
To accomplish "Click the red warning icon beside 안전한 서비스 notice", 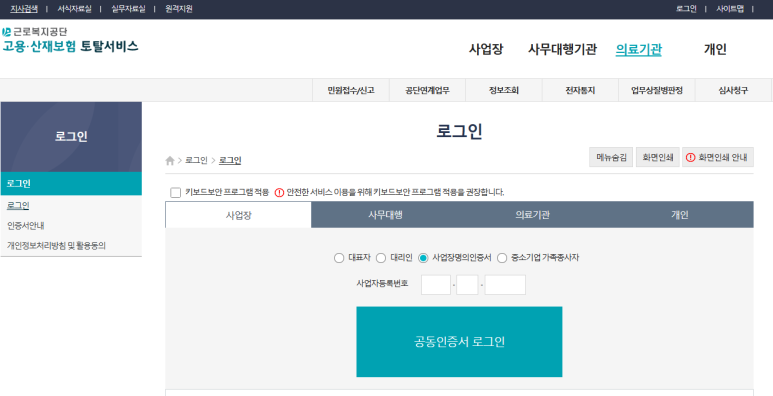I will click(x=279, y=192).
